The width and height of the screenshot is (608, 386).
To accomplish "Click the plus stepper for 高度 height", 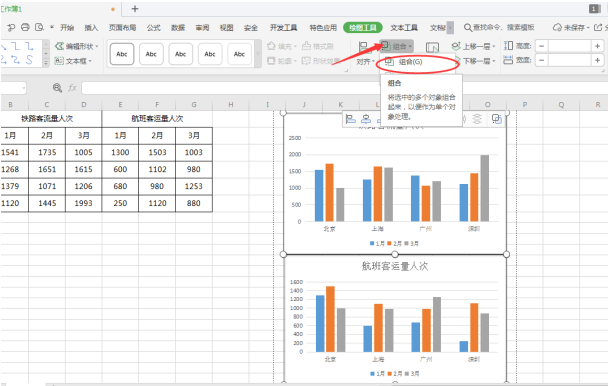I will 598,46.
